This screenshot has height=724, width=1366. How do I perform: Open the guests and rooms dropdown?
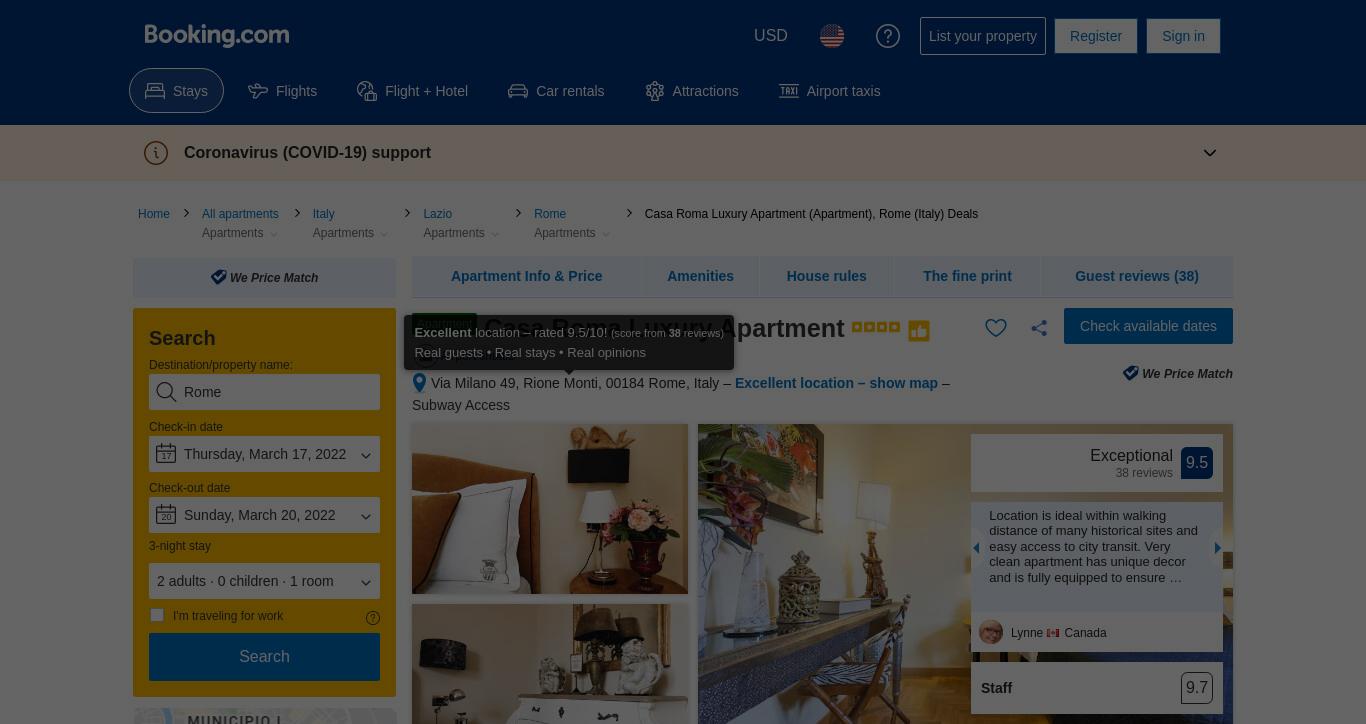click(264, 581)
